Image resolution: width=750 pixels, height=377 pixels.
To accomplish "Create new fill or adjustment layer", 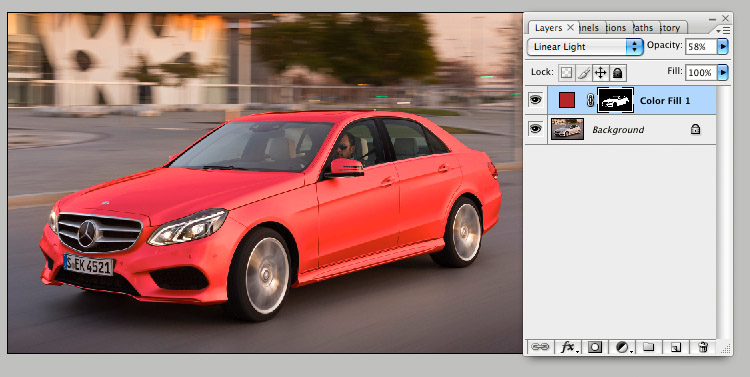I will 622,347.
